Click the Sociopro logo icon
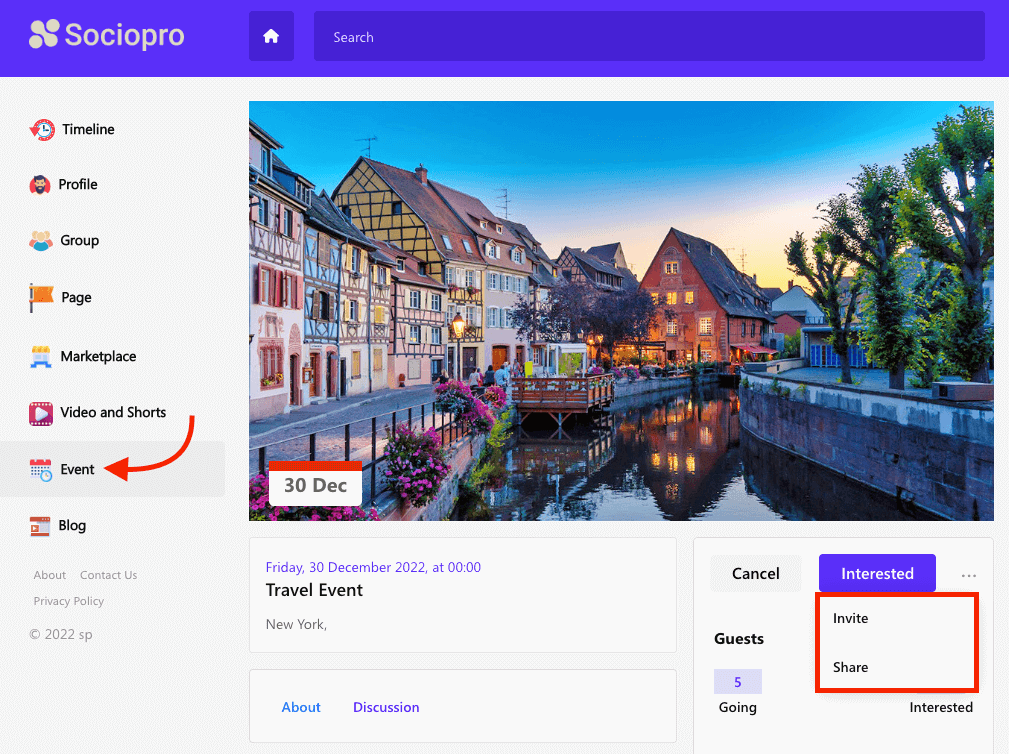 pyautogui.click(x=44, y=35)
